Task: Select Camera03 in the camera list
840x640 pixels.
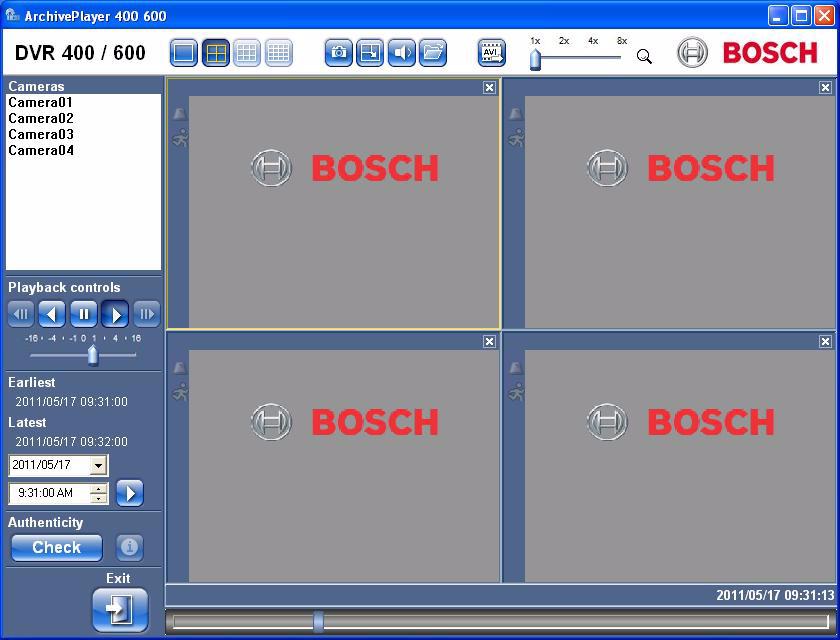Action: (x=41, y=134)
